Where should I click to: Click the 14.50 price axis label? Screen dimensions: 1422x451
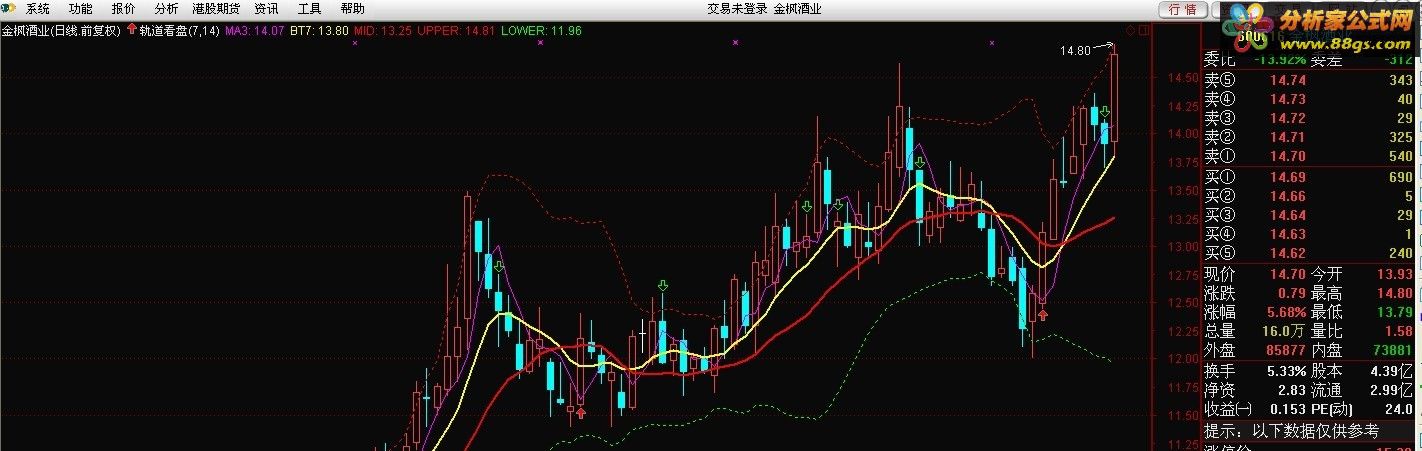coord(1183,78)
